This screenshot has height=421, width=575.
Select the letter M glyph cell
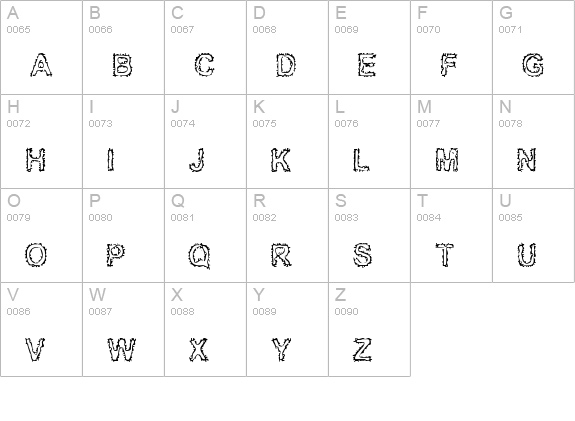click(451, 142)
